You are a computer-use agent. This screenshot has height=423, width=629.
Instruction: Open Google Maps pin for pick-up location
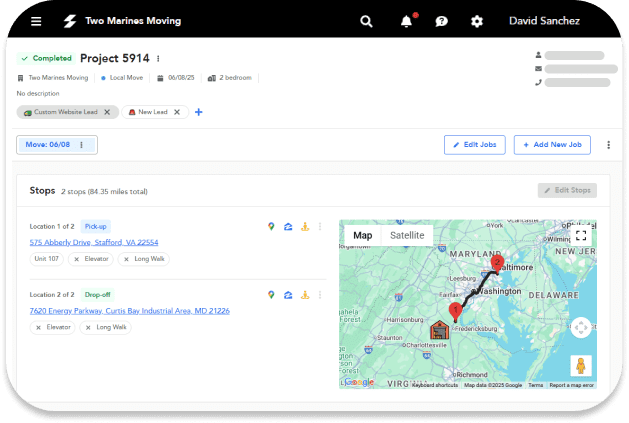point(271,227)
